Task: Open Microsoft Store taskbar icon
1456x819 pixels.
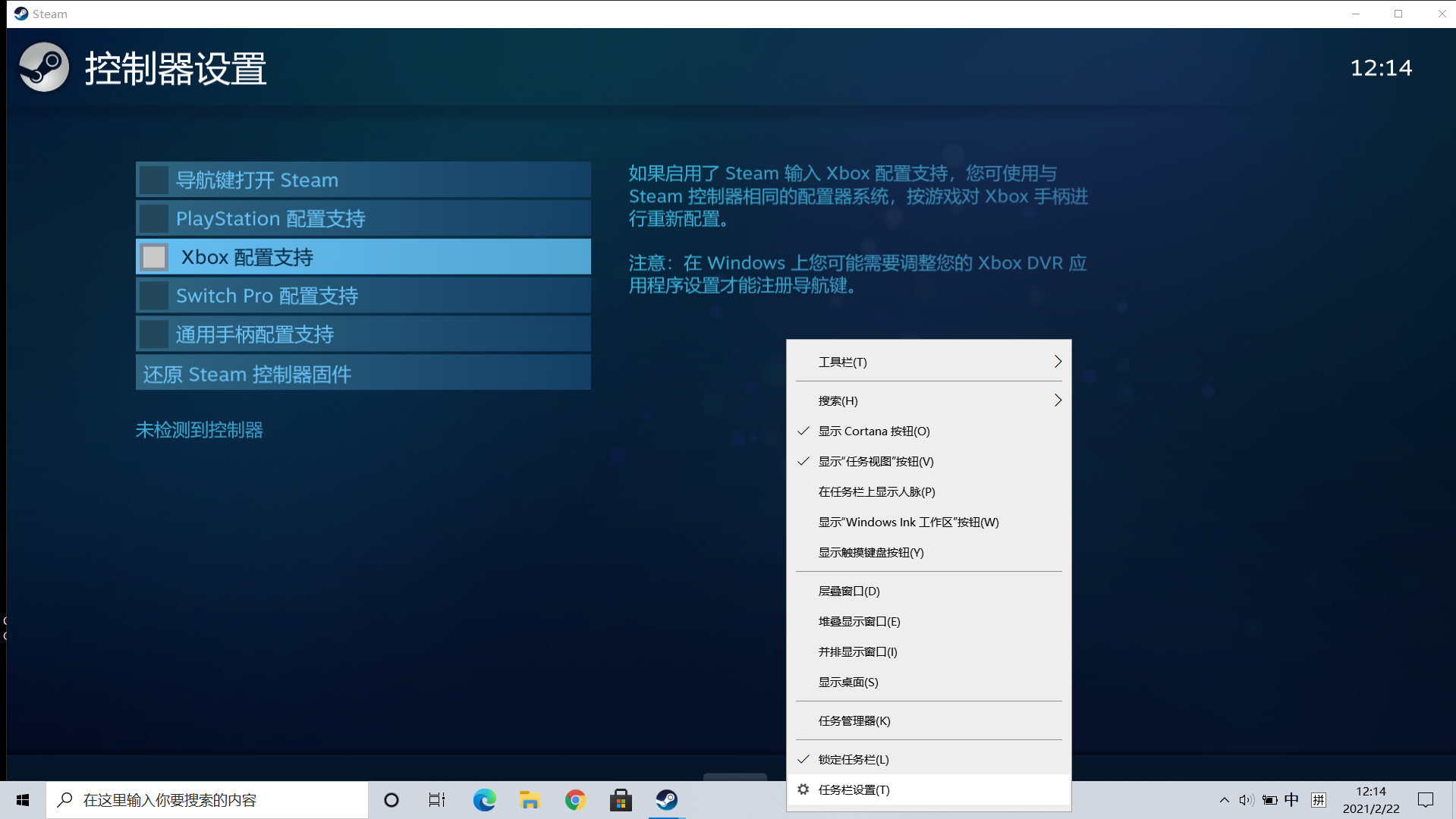Action: [x=621, y=800]
